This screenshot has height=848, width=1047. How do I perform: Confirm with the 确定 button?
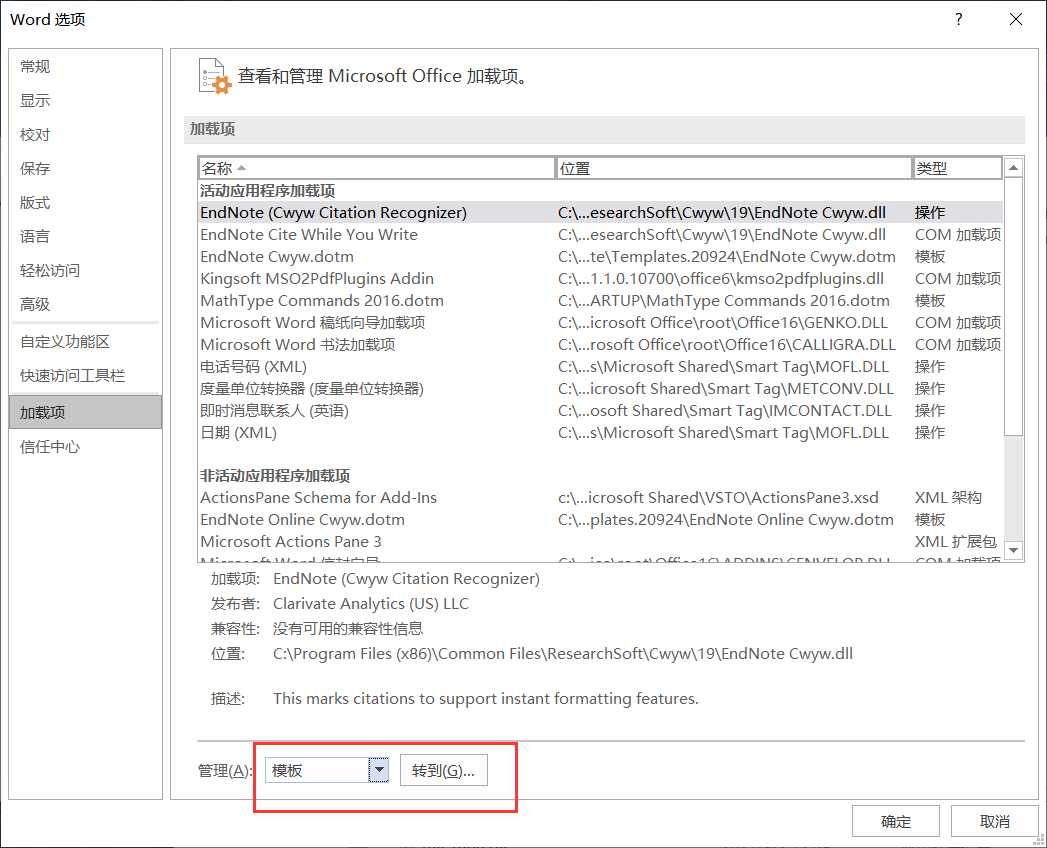click(x=895, y=821)
